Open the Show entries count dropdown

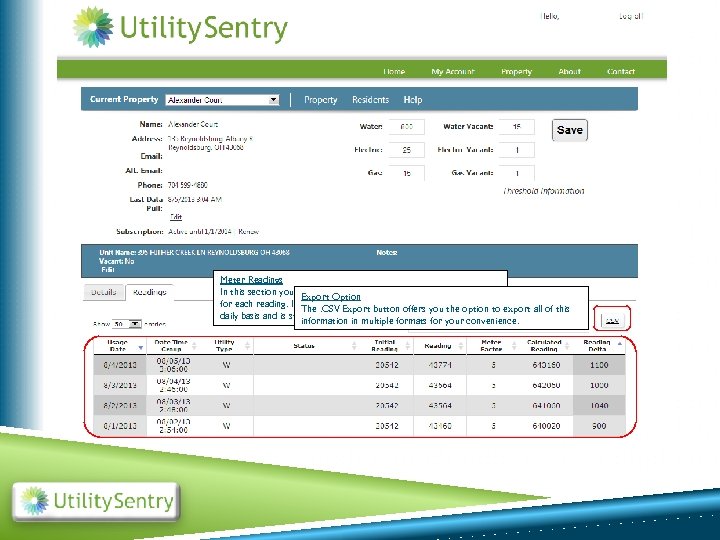click(x=127, y=324)
